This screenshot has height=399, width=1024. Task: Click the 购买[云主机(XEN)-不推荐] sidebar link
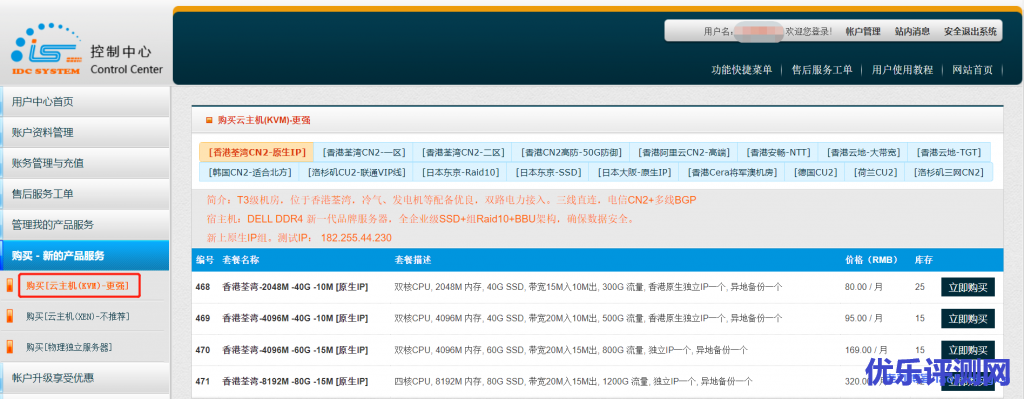click(x=78, y=317)
